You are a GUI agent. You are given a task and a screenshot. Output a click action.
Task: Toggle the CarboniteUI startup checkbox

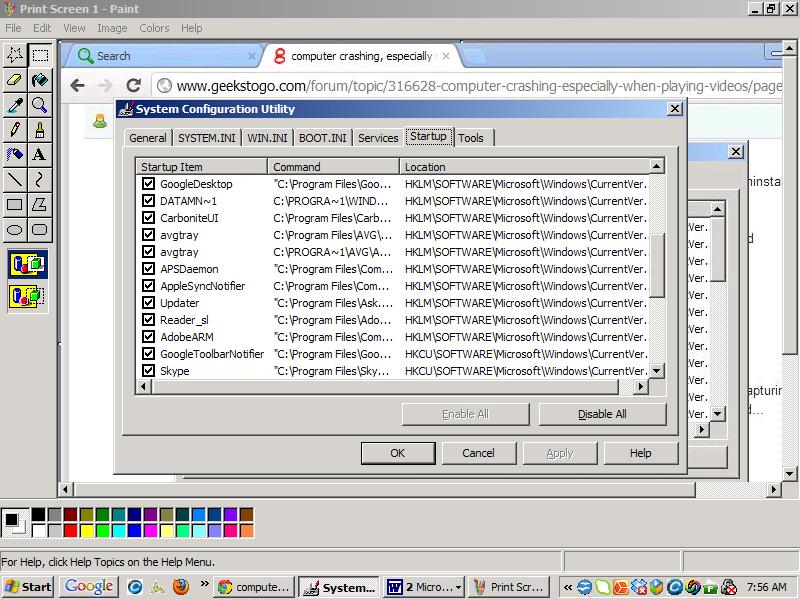point(148,218)
